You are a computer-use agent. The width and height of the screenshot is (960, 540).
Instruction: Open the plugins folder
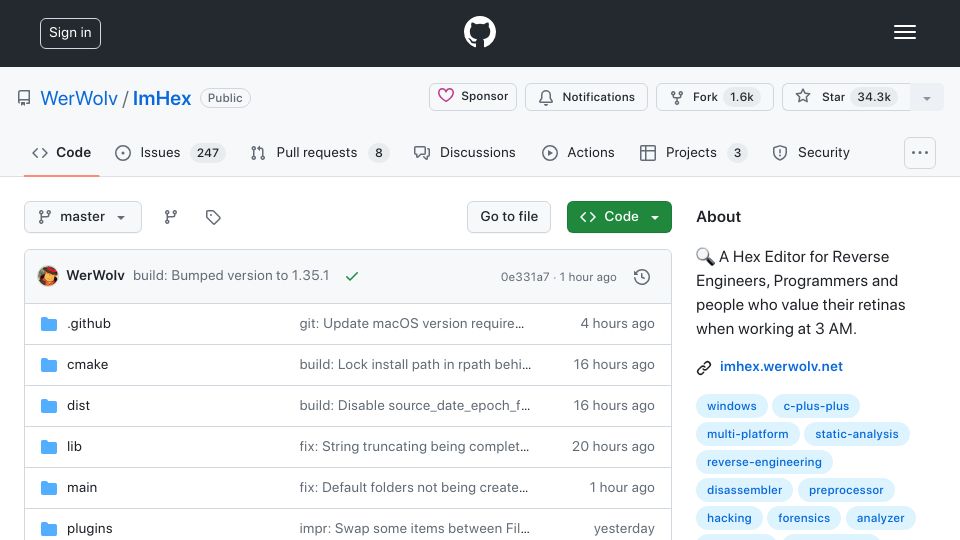(89, 528)
